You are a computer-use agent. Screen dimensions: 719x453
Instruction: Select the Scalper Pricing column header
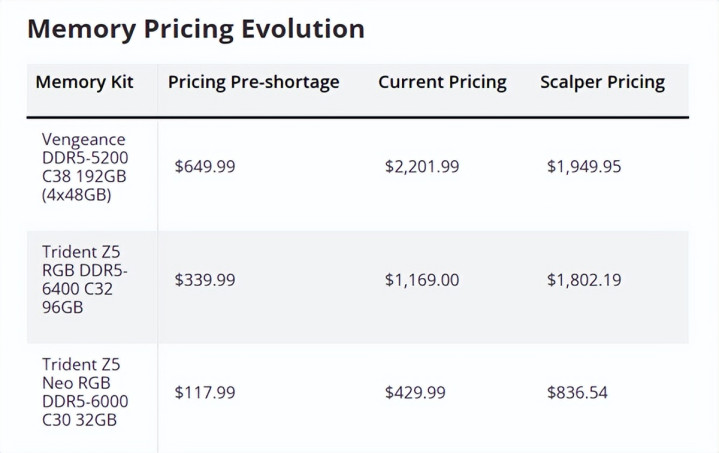coord(602,82)
